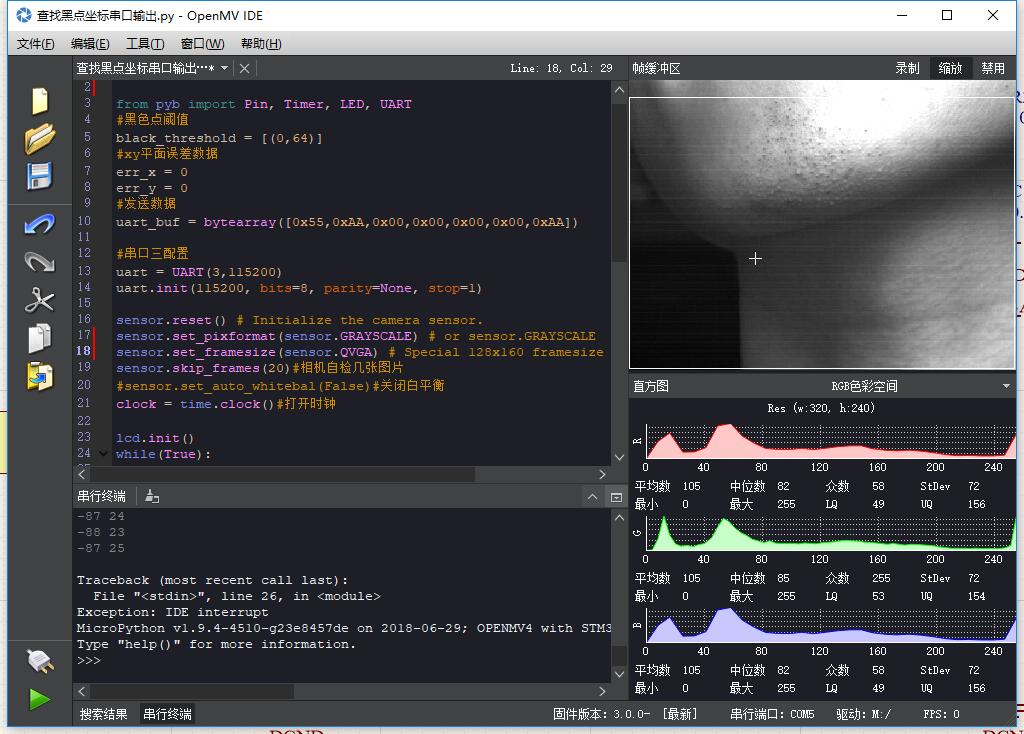Cut selected code using the scissors icon
Image resolution: width=1024 pixels, height=734 pixels.
coord(39,300)
